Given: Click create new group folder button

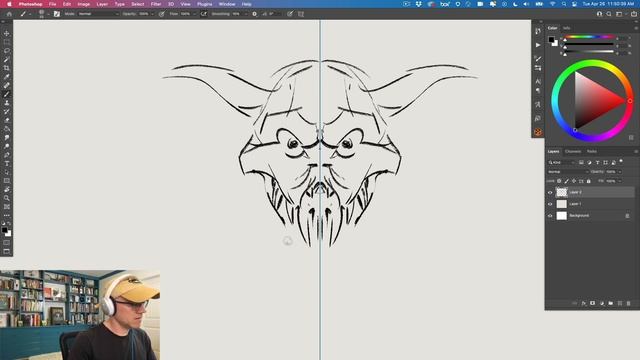Looking at the screenshot, I should point(611,303).
